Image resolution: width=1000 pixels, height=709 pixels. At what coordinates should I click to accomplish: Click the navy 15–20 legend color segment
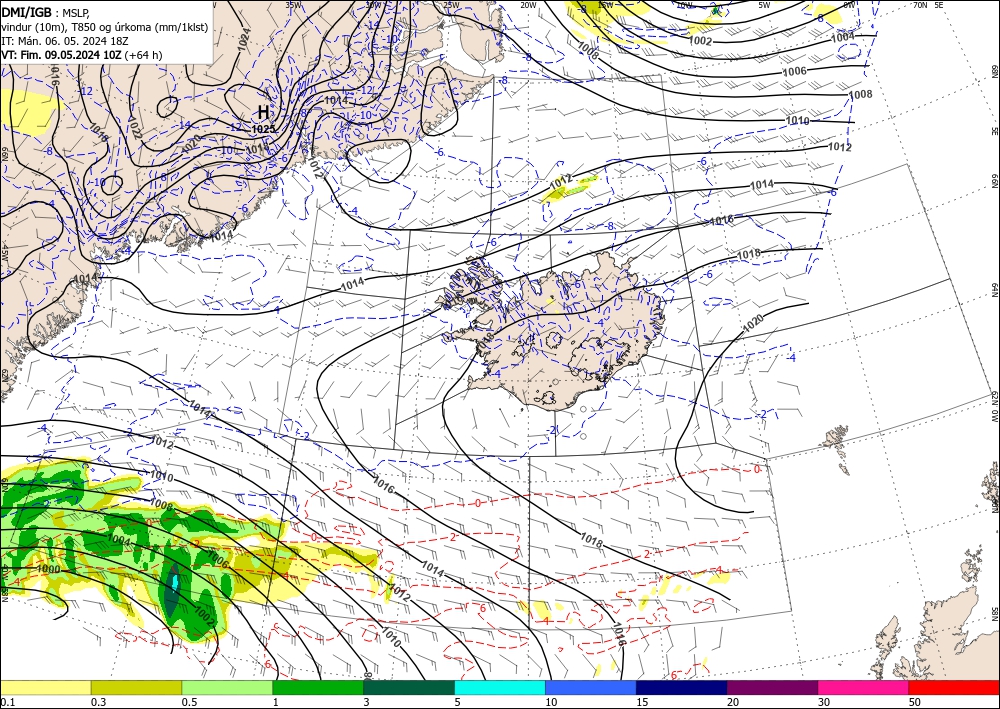681,687
